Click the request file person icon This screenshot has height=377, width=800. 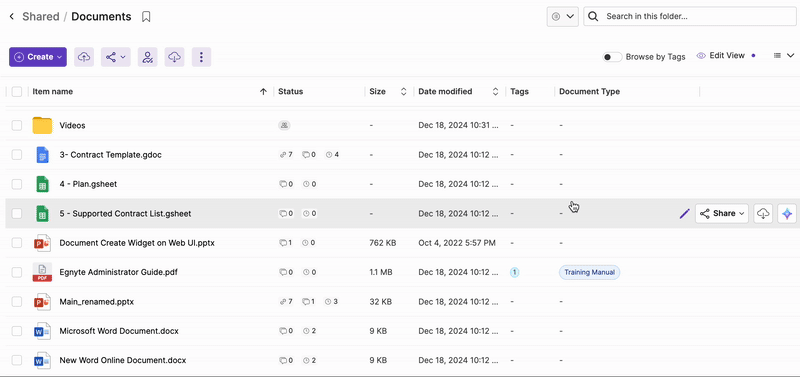(x=147, y=57)
